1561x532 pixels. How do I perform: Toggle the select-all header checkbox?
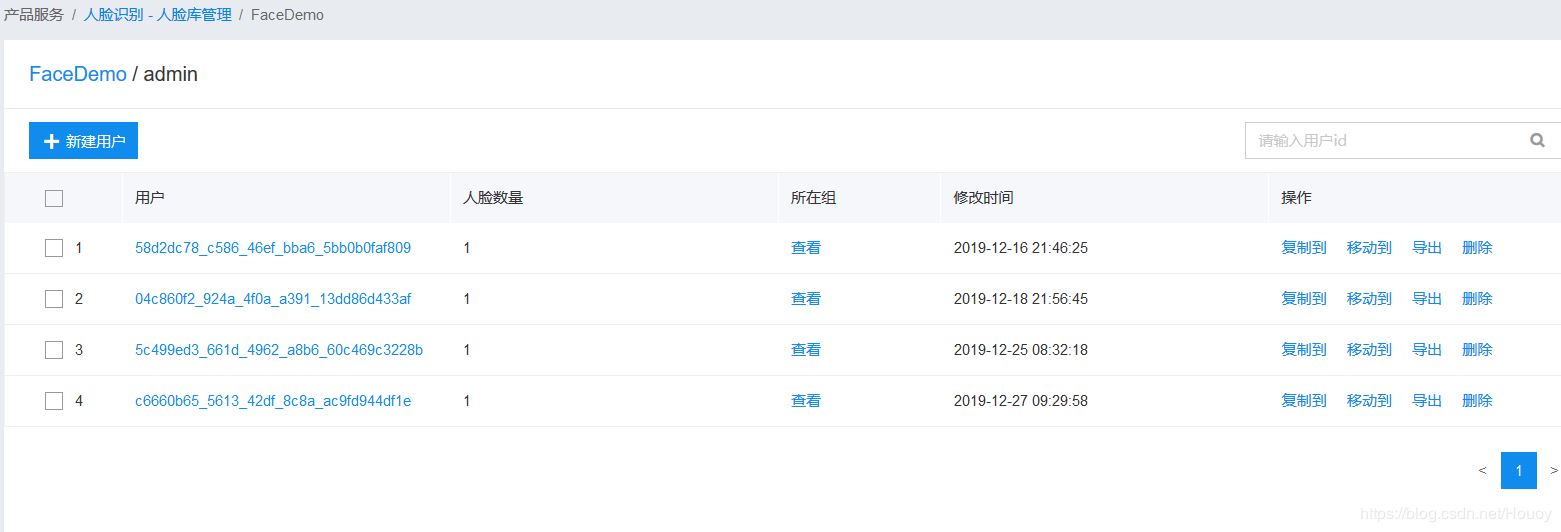[54, 198]
